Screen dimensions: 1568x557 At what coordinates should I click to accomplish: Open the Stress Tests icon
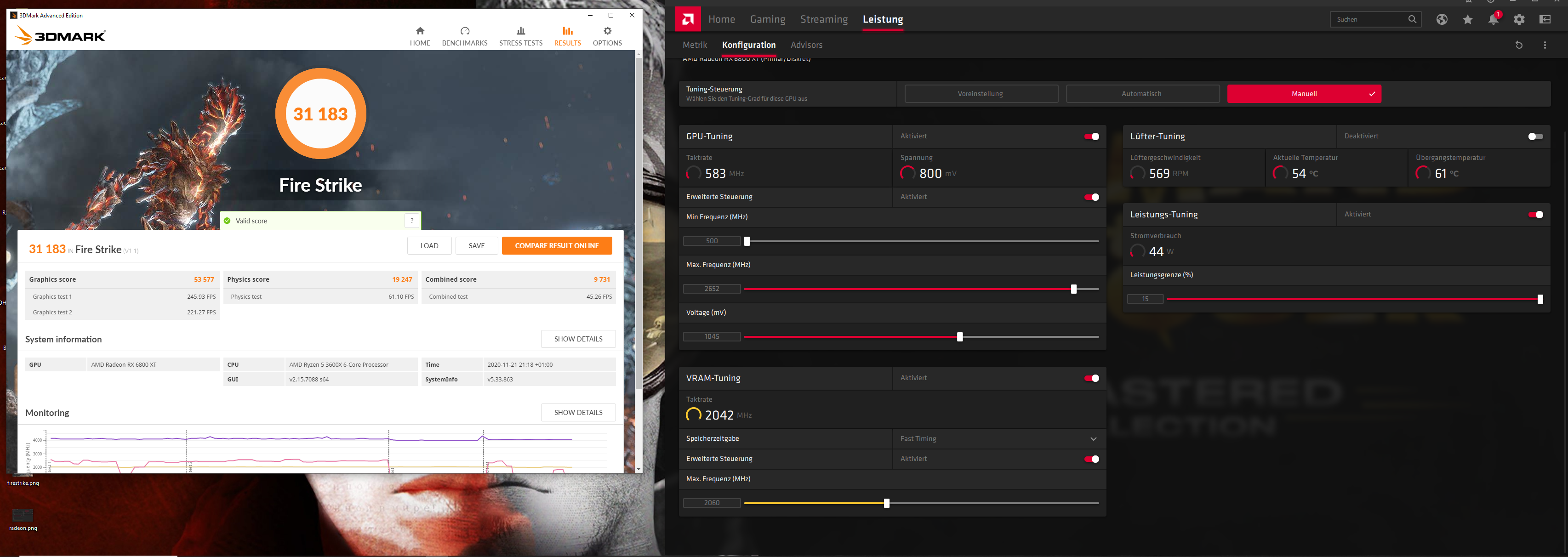point(520,31)
